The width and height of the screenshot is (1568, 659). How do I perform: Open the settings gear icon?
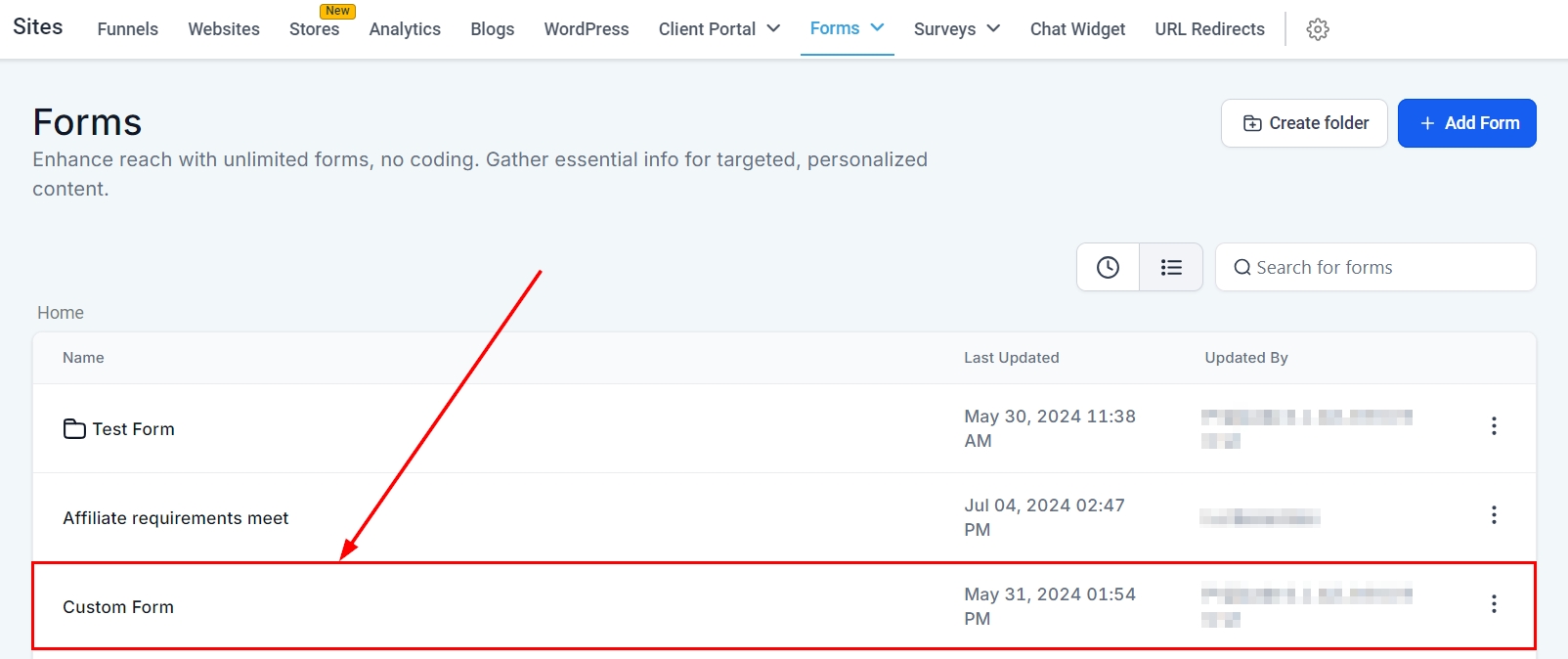click(x=1318, y=29)
